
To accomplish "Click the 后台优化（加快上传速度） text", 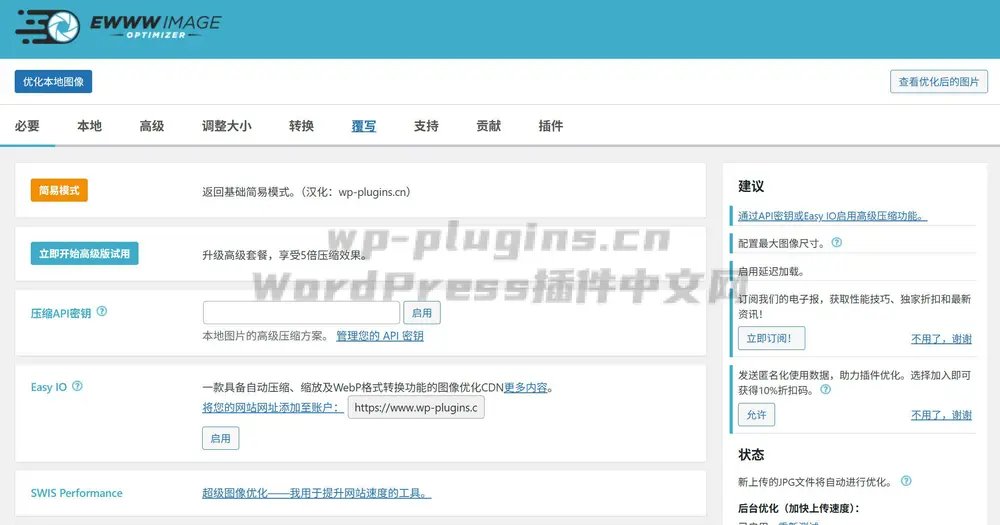I will pyautogui.click(x=798, y=508).
